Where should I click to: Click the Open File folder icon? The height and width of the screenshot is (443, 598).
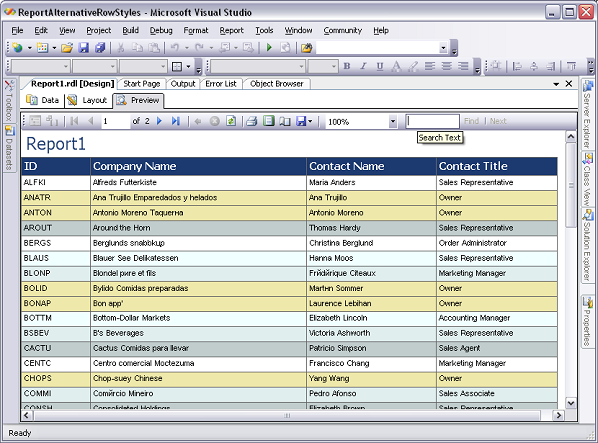(67, 48)
